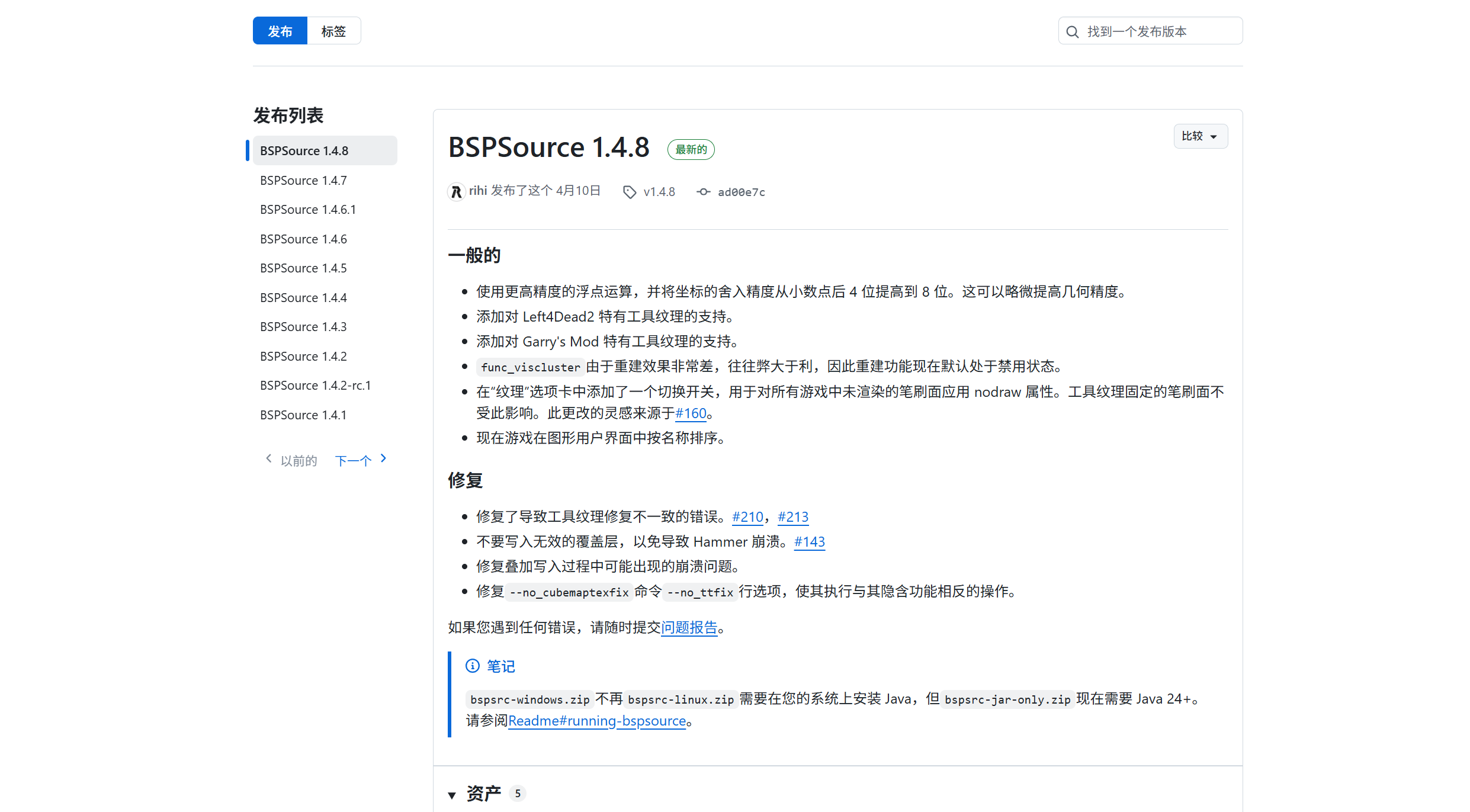
Task: Click the commit icon beside ad00e7c
Action: pos(703,192)
